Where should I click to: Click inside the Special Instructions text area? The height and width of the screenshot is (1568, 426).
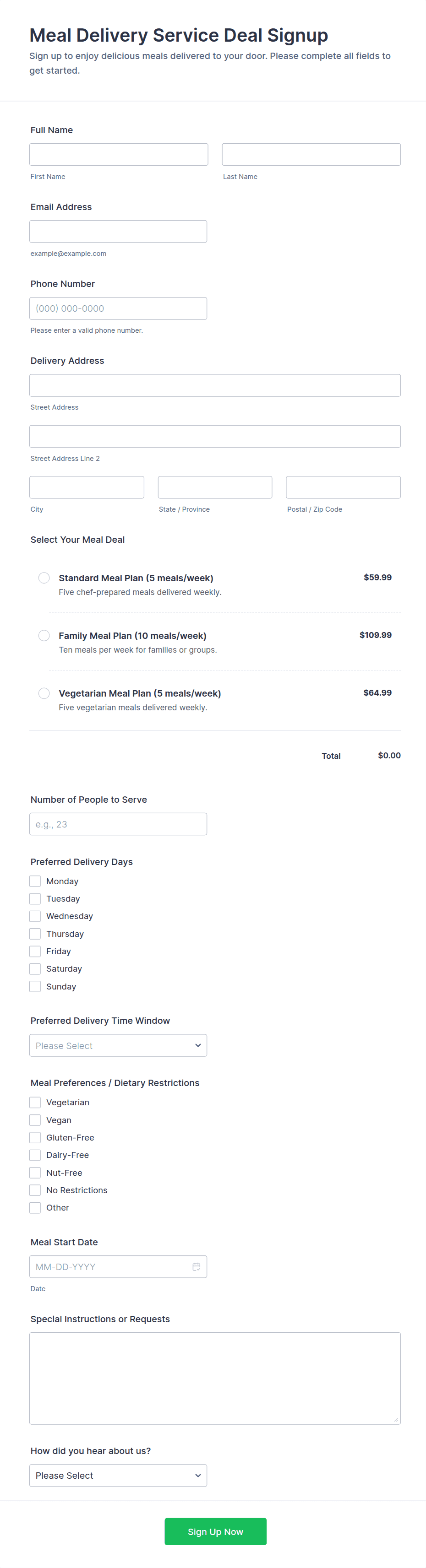215,1378
